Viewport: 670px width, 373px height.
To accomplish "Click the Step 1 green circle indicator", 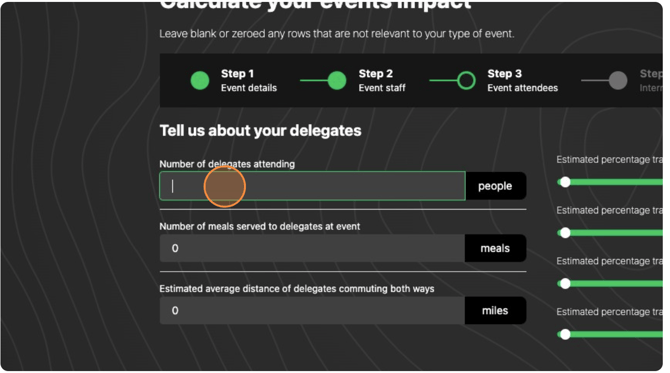I will [x=200, y=80].
